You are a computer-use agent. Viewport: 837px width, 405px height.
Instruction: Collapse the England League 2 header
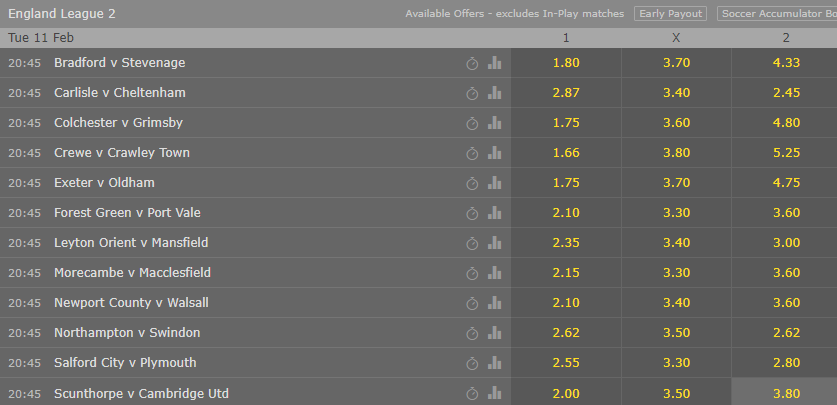pos(61,14)
